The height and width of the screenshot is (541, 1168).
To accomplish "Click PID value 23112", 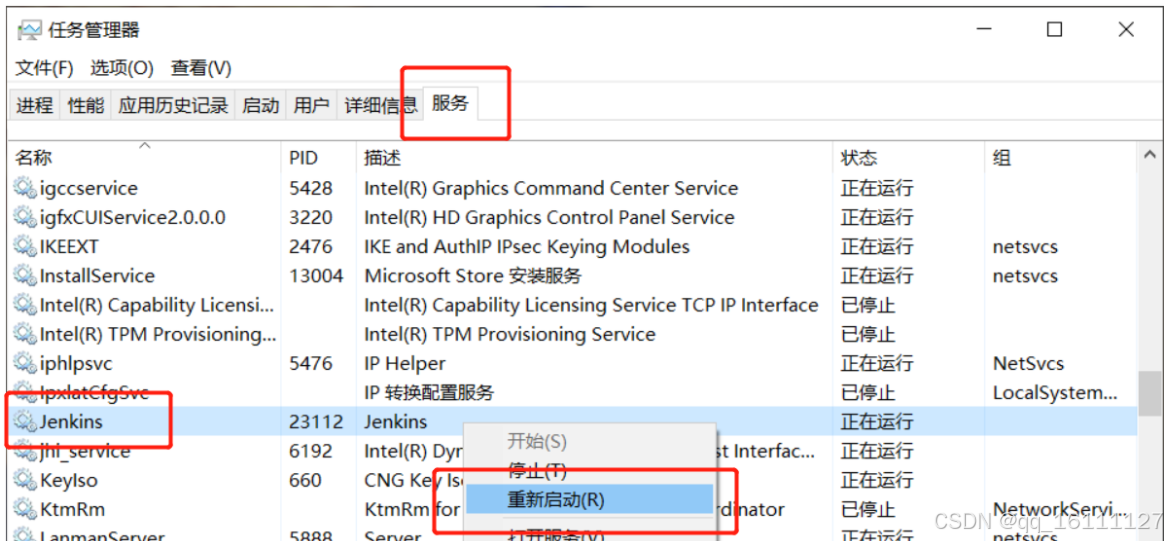I will [317, 422].
